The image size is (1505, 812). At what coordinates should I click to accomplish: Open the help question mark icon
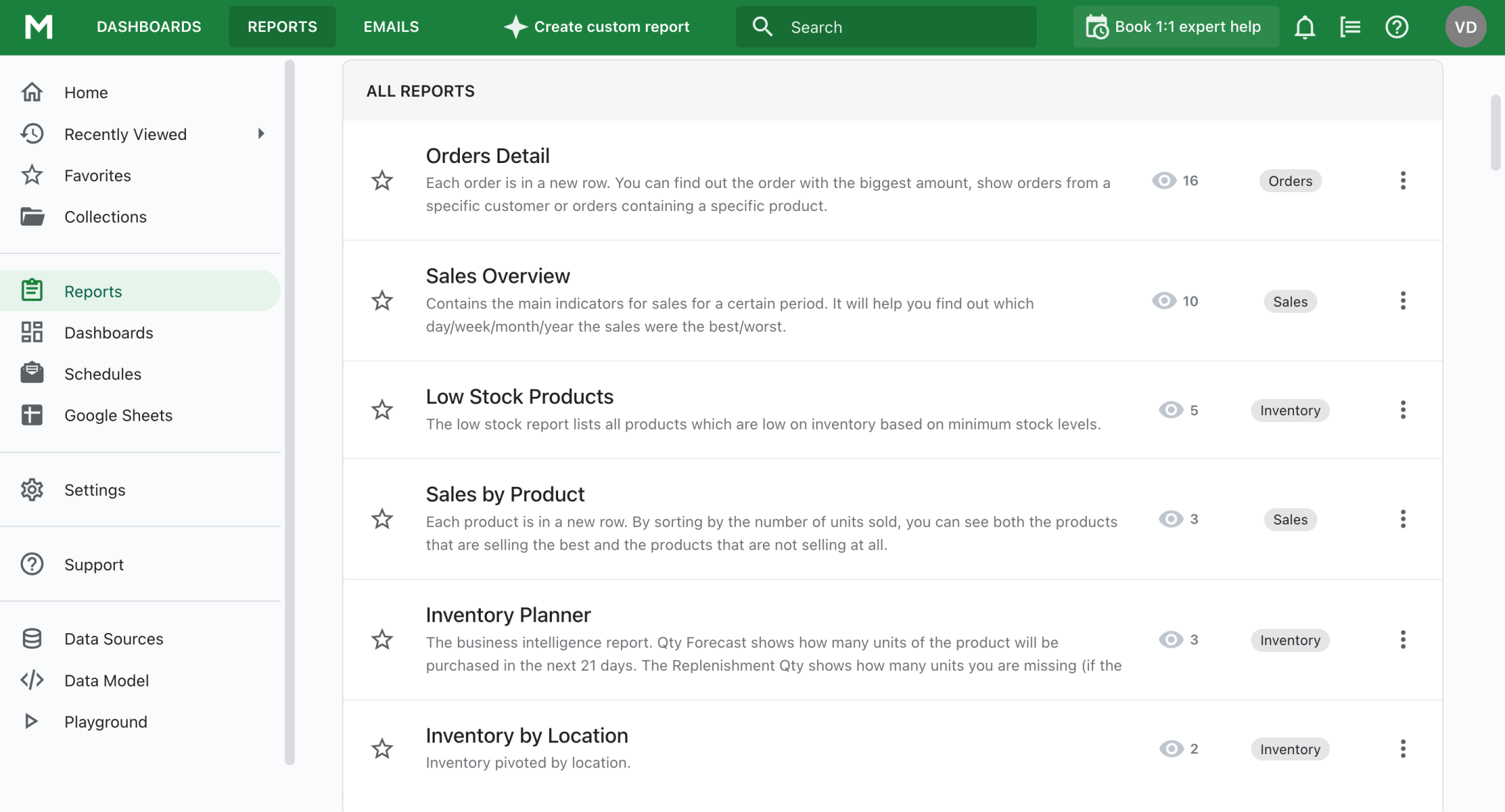[1396, 27]
